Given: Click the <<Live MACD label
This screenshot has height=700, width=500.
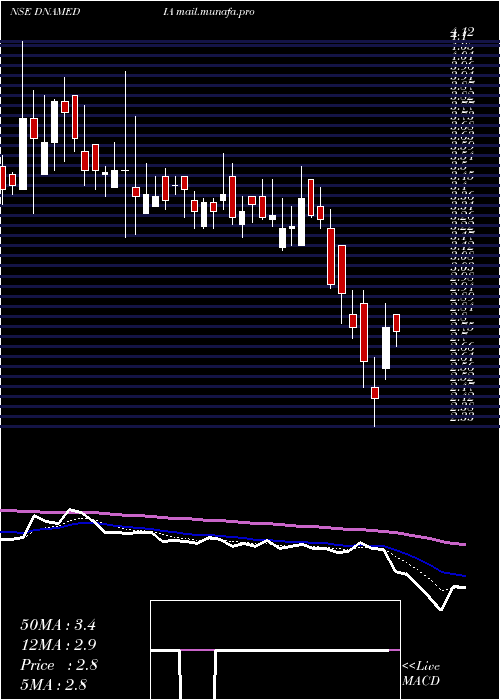Looking at the screenshot, I should 421,674.
